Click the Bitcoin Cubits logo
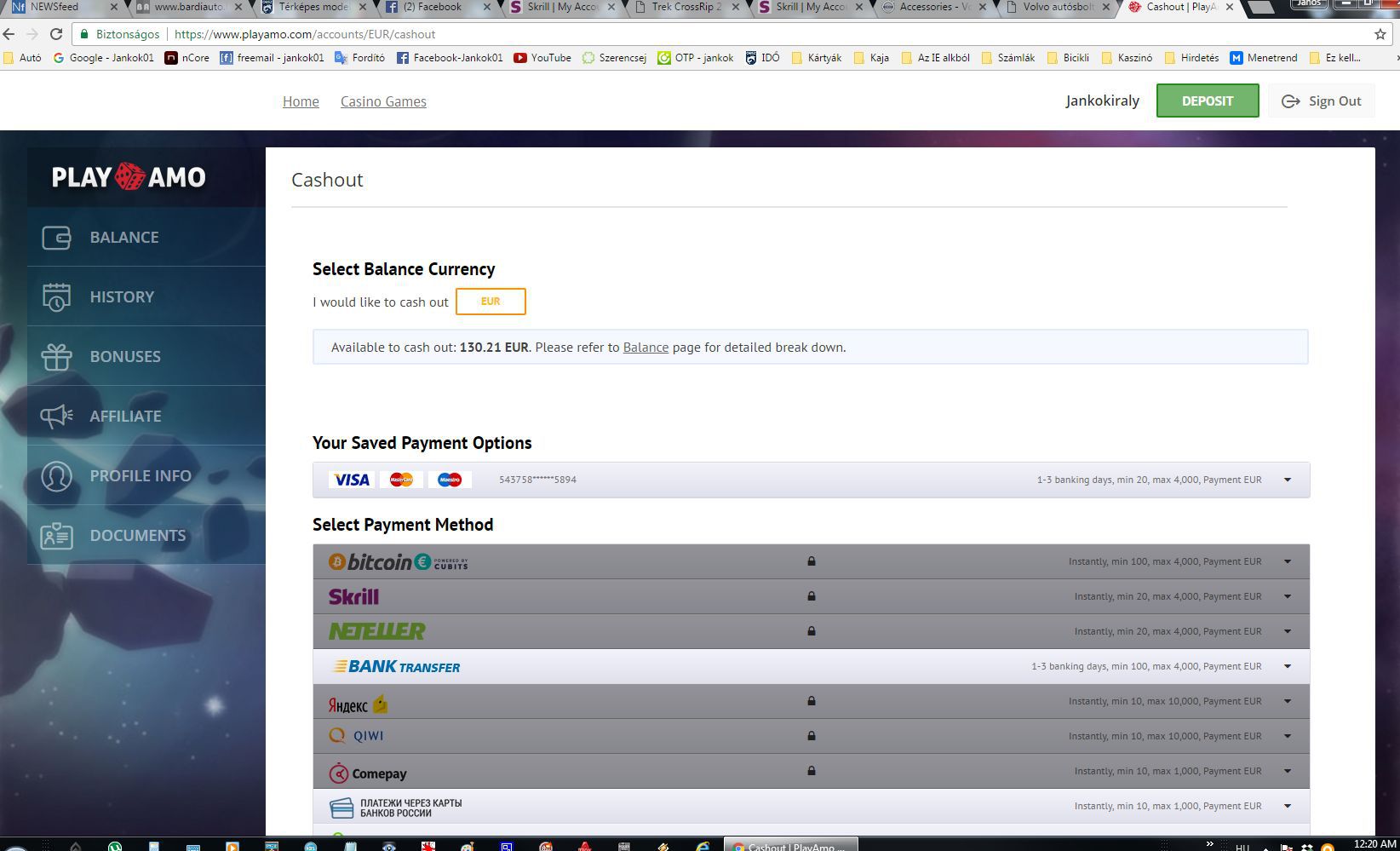1400x851 pixels. [x=398, y=562]
